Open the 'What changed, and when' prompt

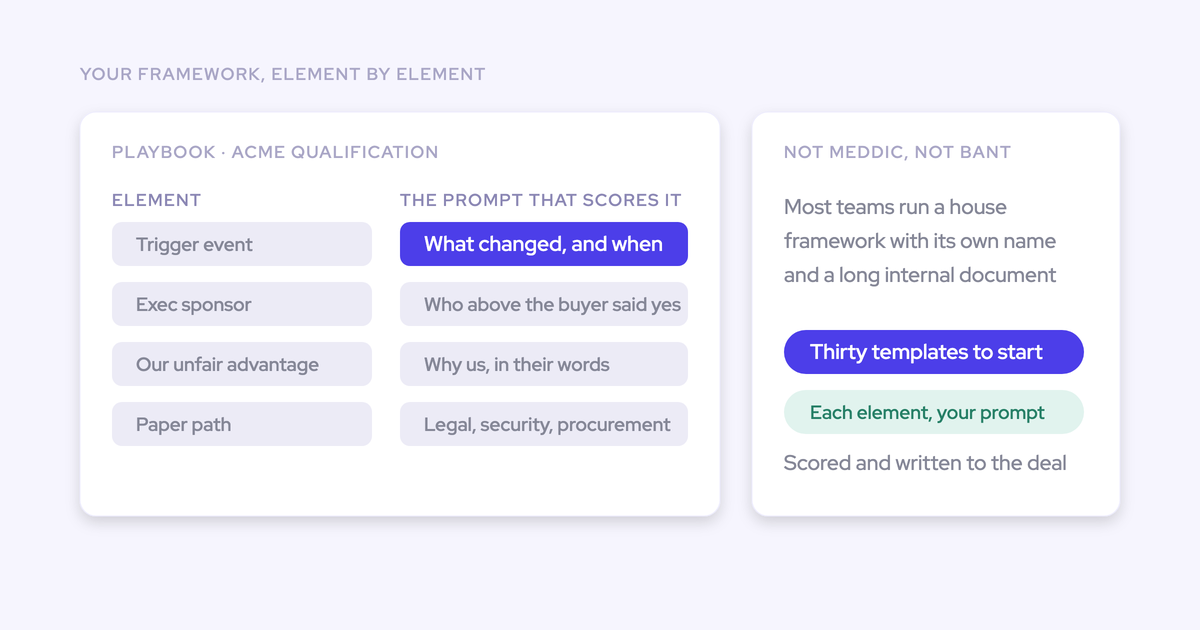(544, 244)
